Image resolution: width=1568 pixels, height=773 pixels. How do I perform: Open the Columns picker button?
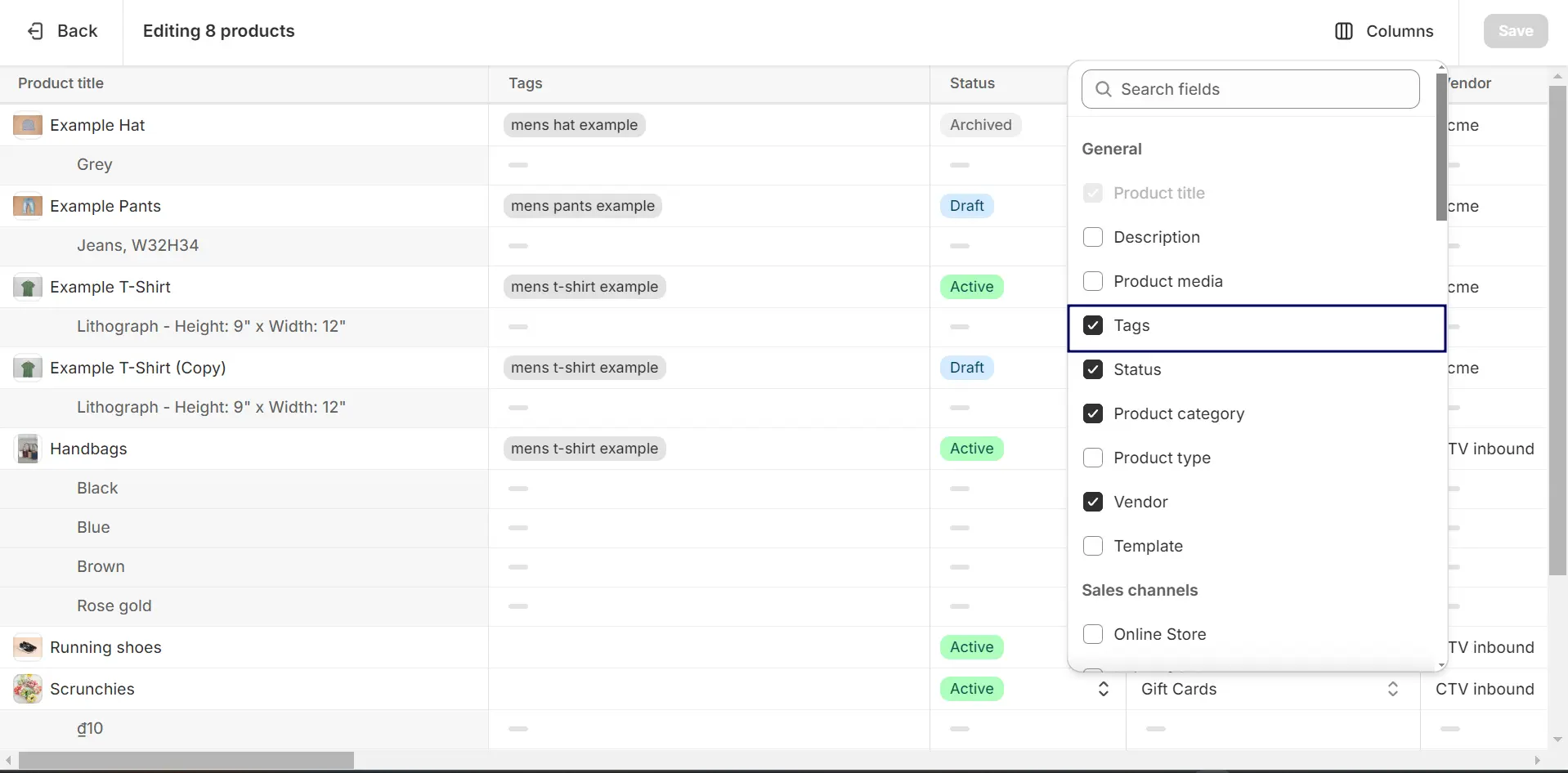coord(1384,31)
